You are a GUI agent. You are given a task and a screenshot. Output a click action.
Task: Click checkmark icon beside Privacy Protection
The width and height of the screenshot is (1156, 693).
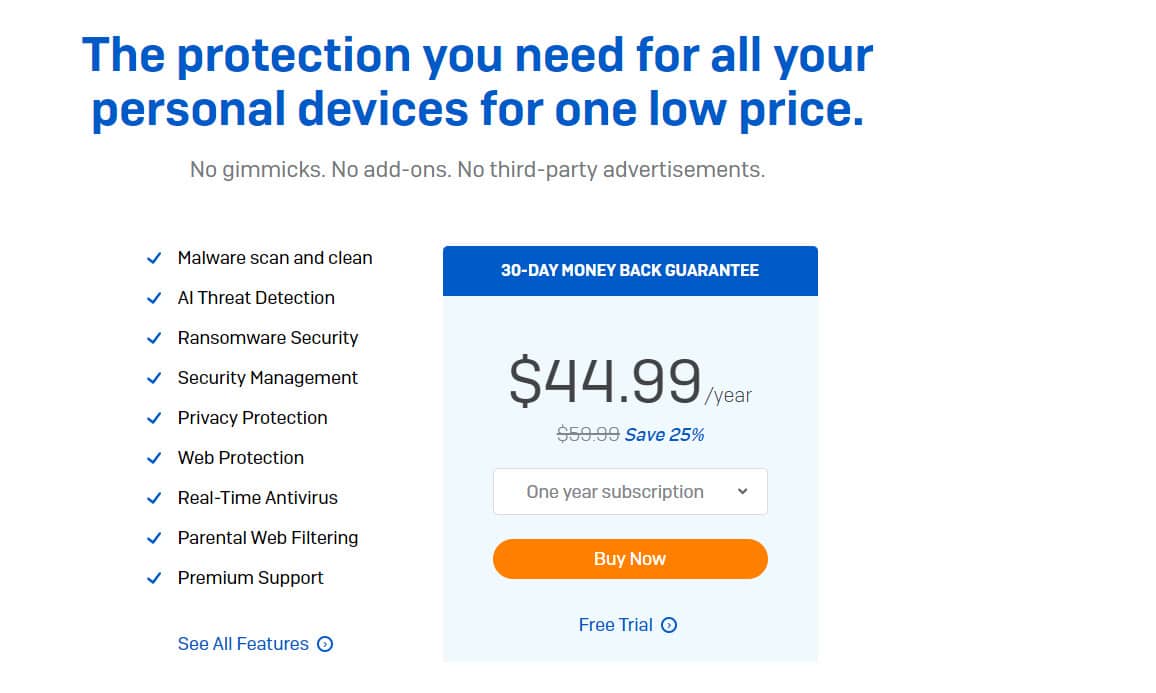click(154, 418)
